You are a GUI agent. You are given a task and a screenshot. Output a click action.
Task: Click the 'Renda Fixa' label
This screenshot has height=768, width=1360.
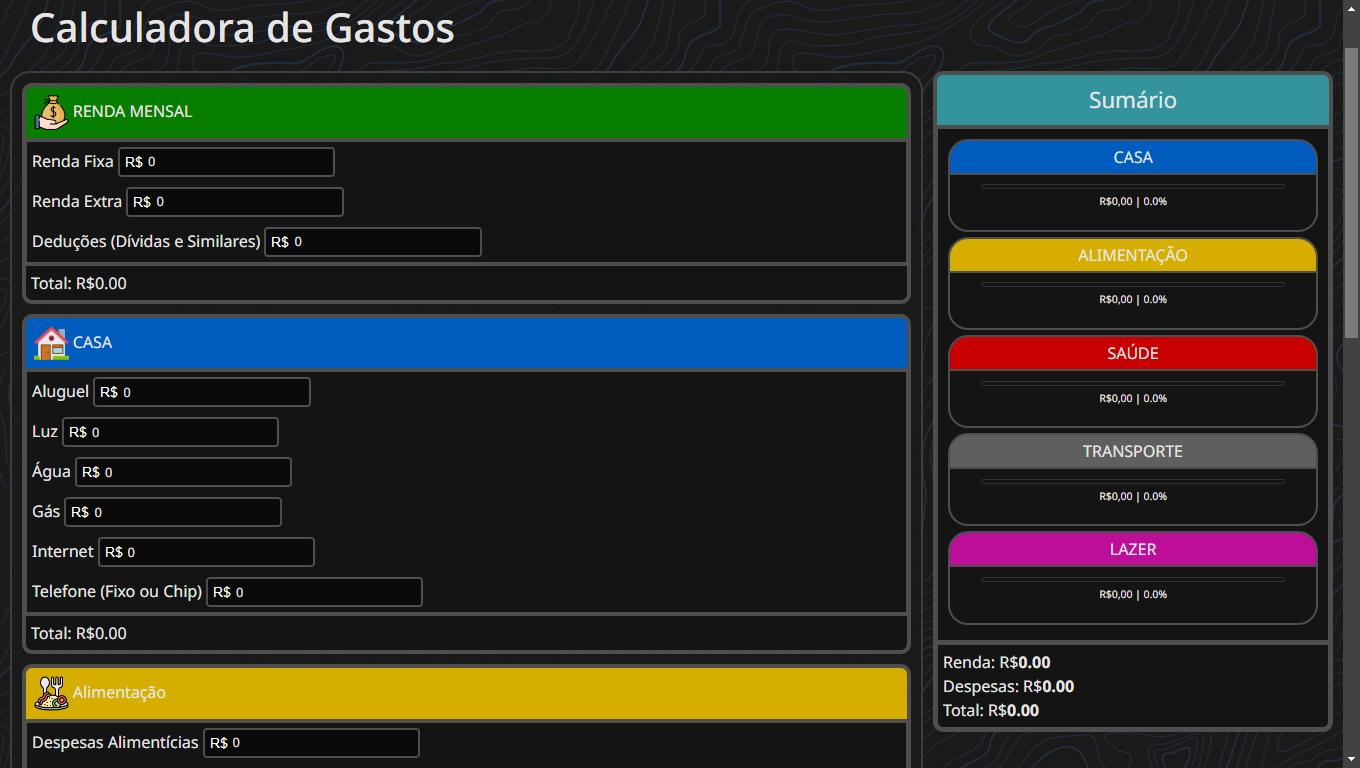[x=73, y=161]
